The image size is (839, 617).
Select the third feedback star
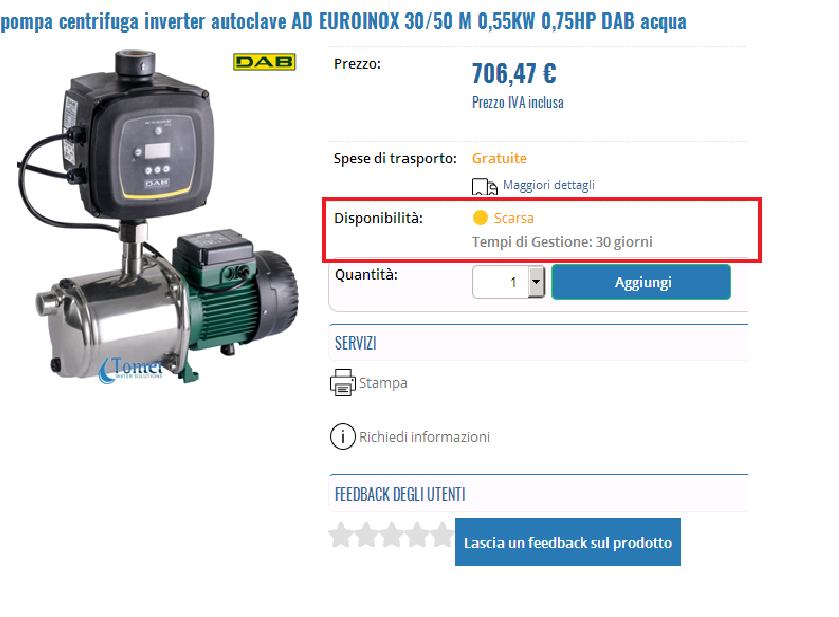(x=392, y=535)
